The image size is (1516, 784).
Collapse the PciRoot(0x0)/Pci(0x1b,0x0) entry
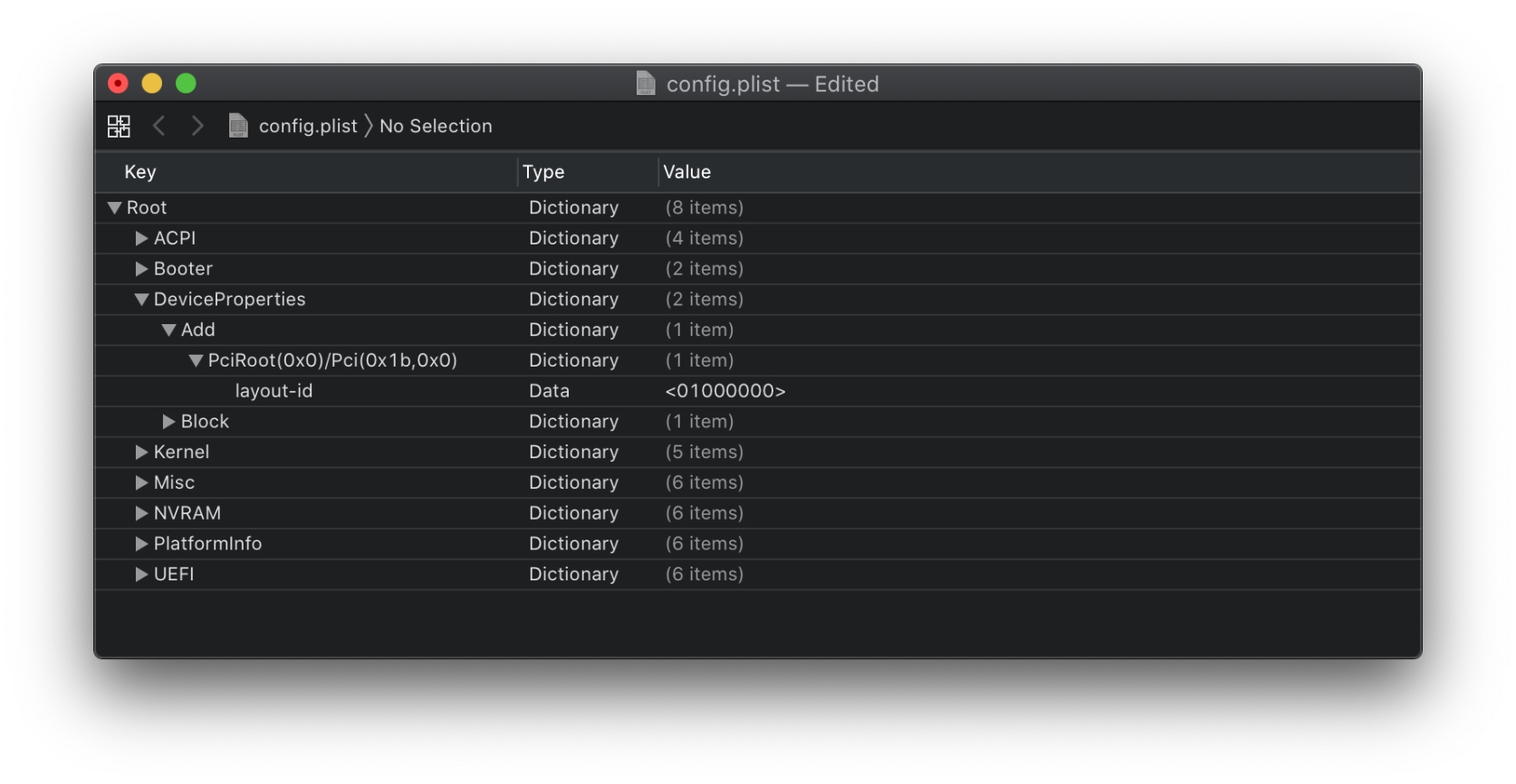click(x=196, y=360)
